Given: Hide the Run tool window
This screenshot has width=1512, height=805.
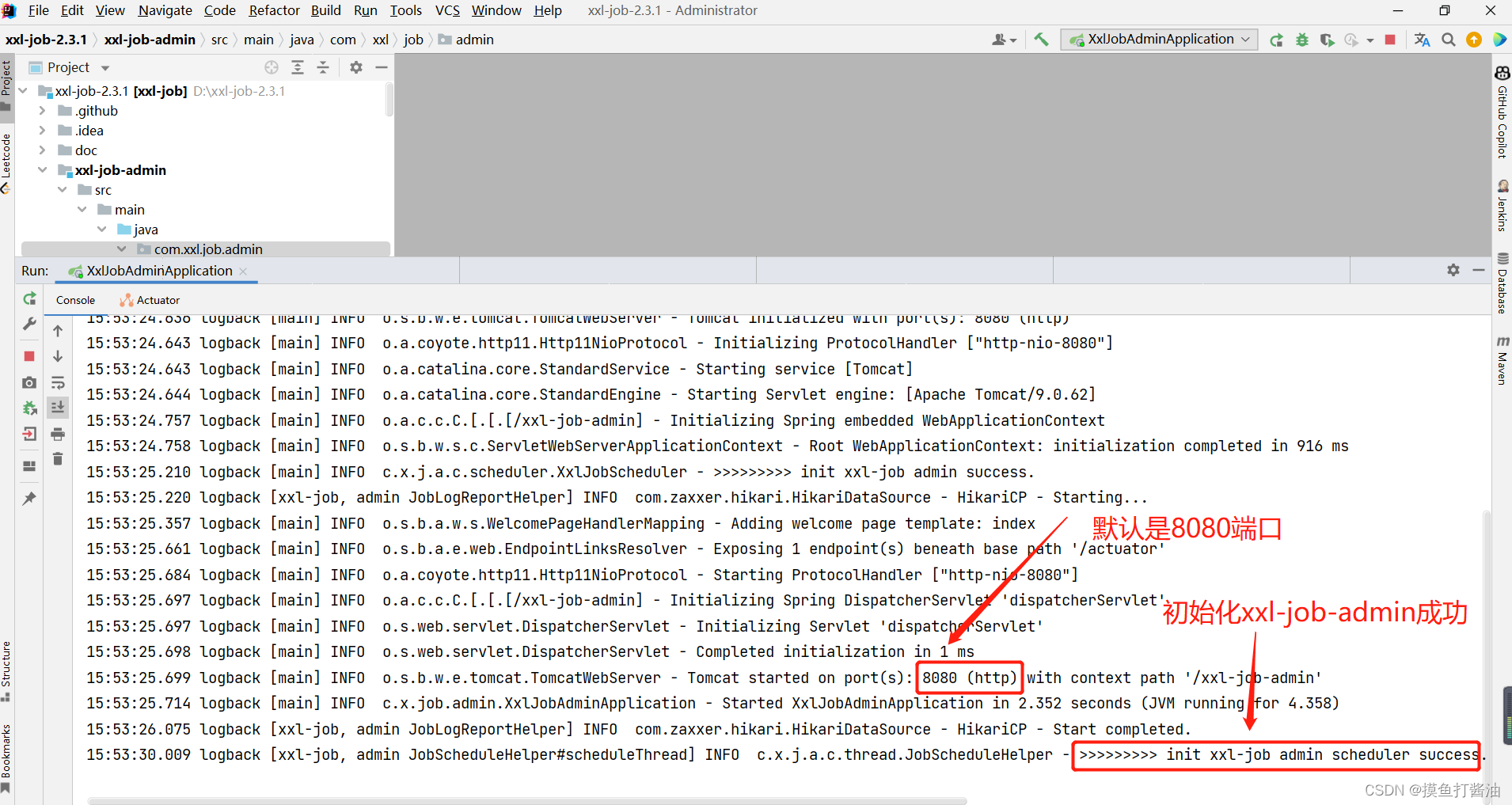Looking at the screenshot, I should click(1478, 270).
